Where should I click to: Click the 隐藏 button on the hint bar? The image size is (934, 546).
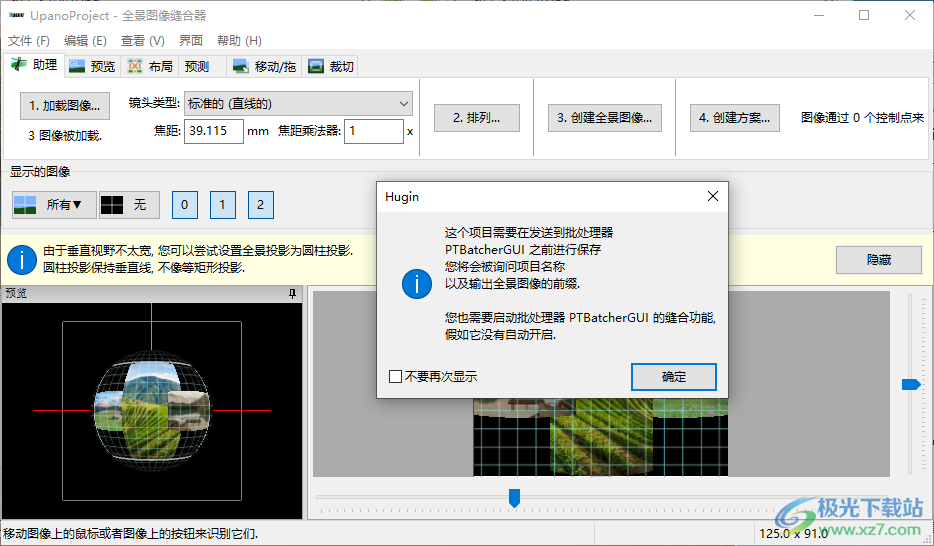[879, 260]
